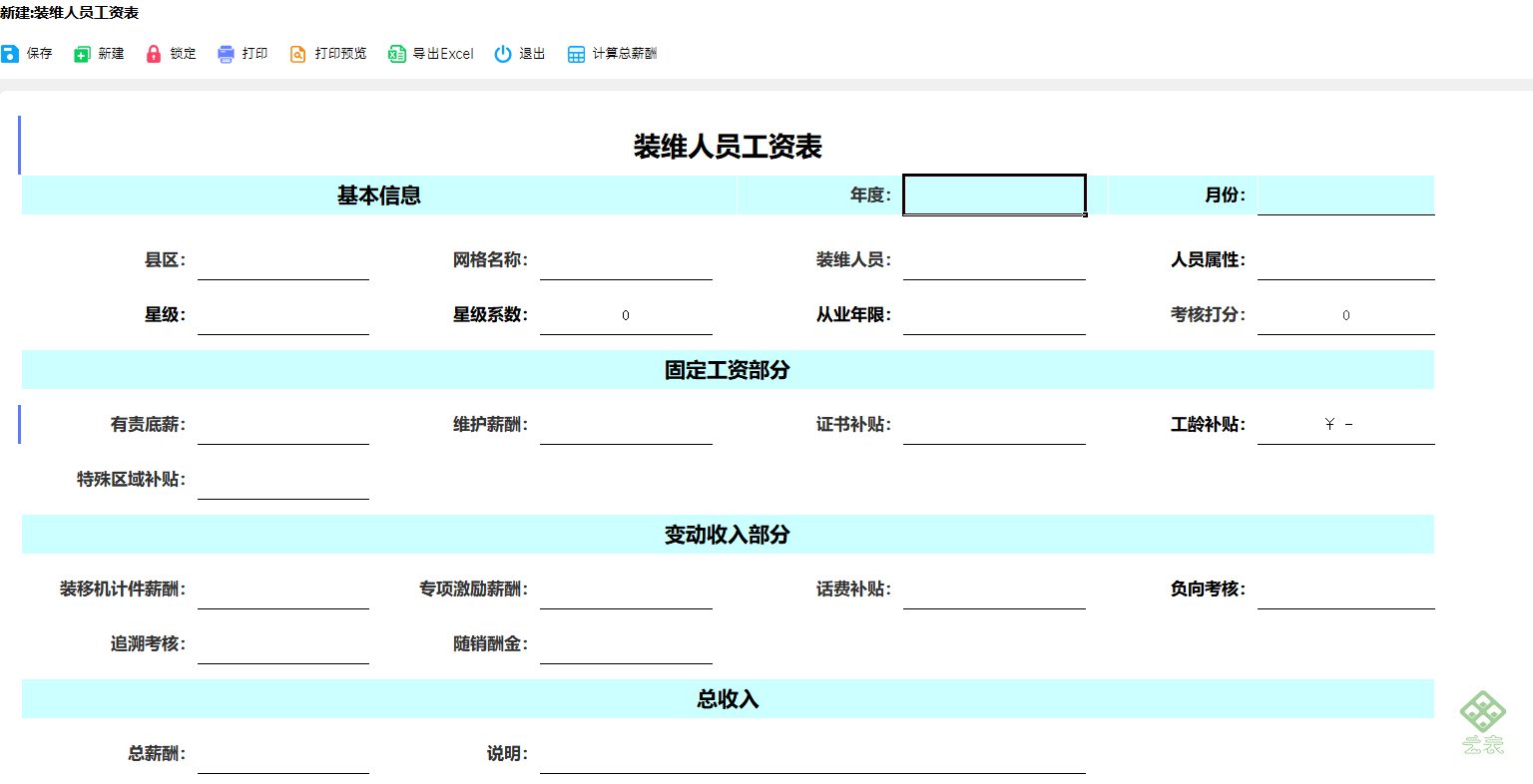Focus the 从业年限 input field
Screen dimensions: 1533x784
(x=994, y=314)
